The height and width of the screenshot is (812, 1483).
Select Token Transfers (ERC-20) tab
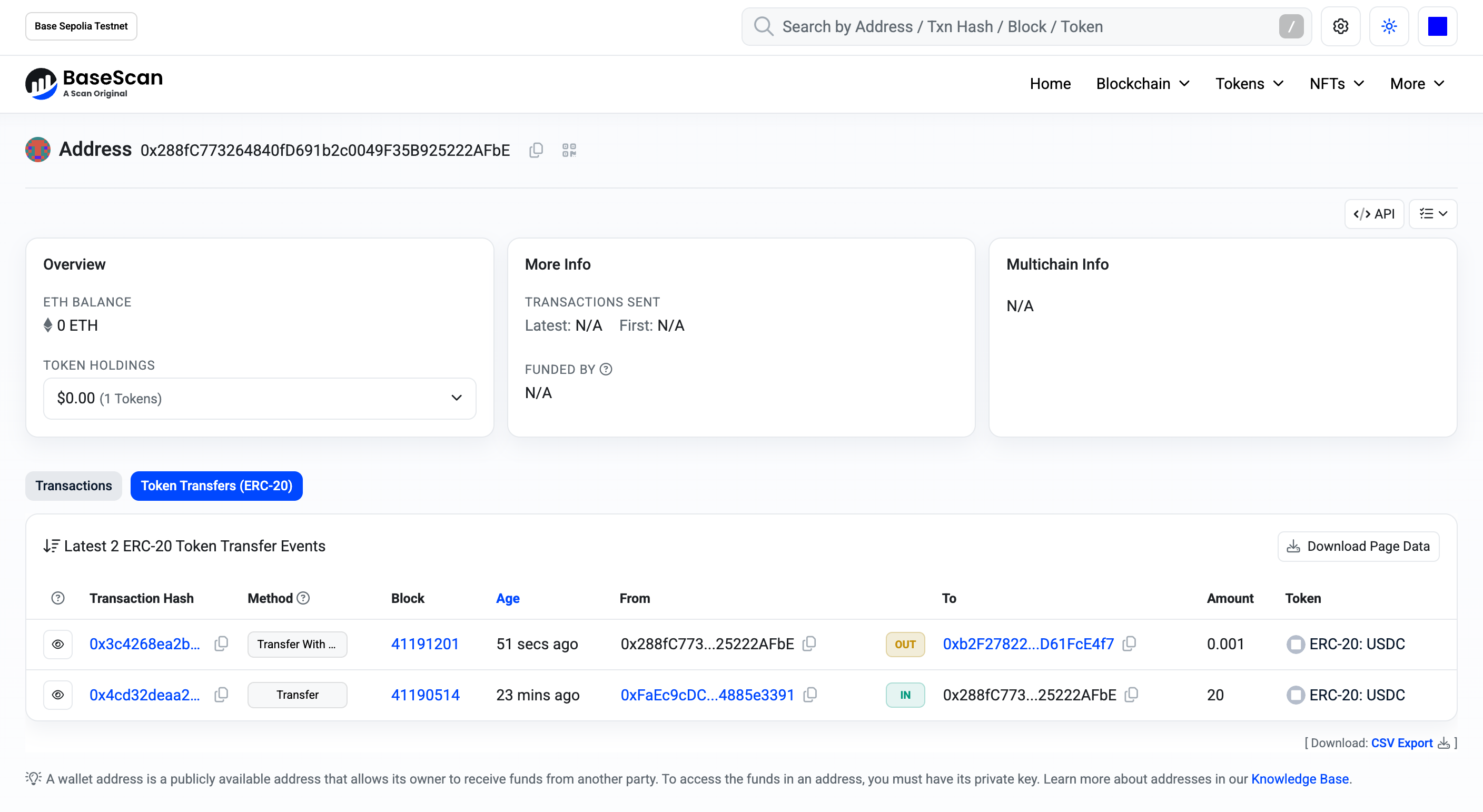tap(216, 486)
